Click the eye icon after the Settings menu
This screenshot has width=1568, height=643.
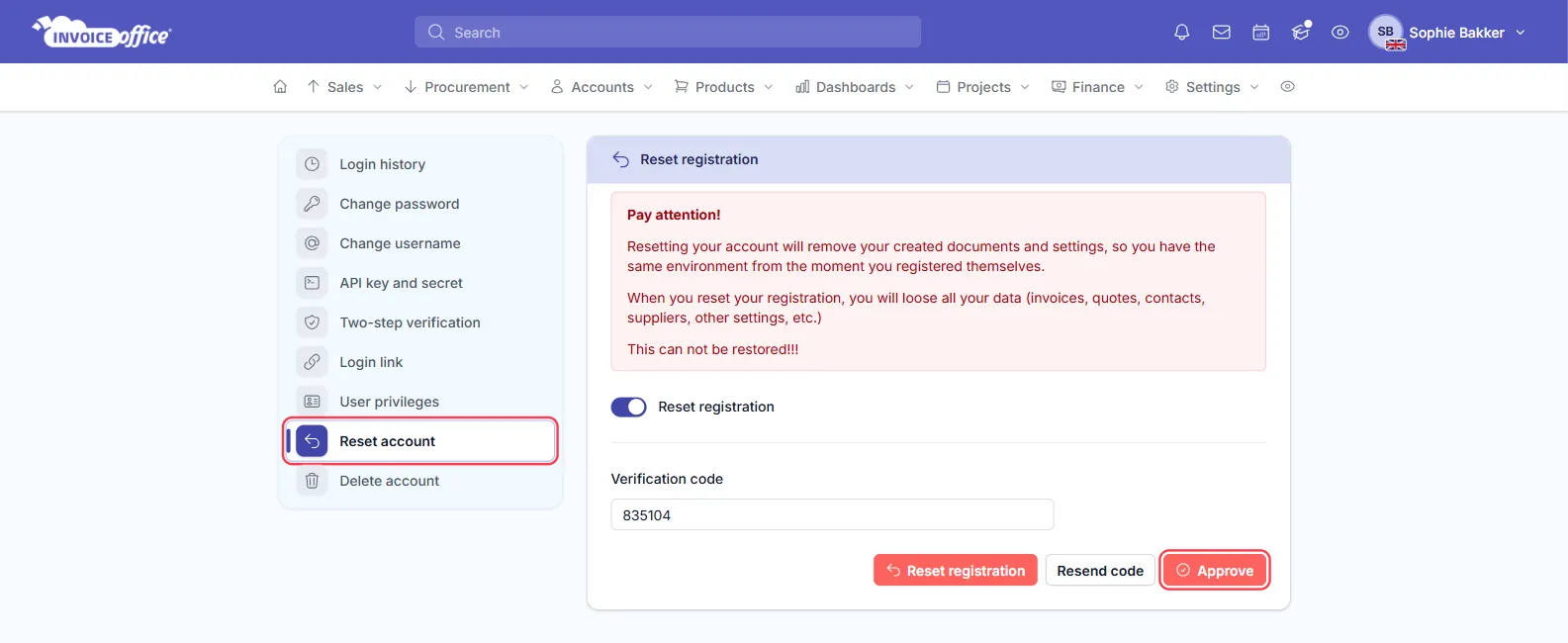pos(1287,87)
